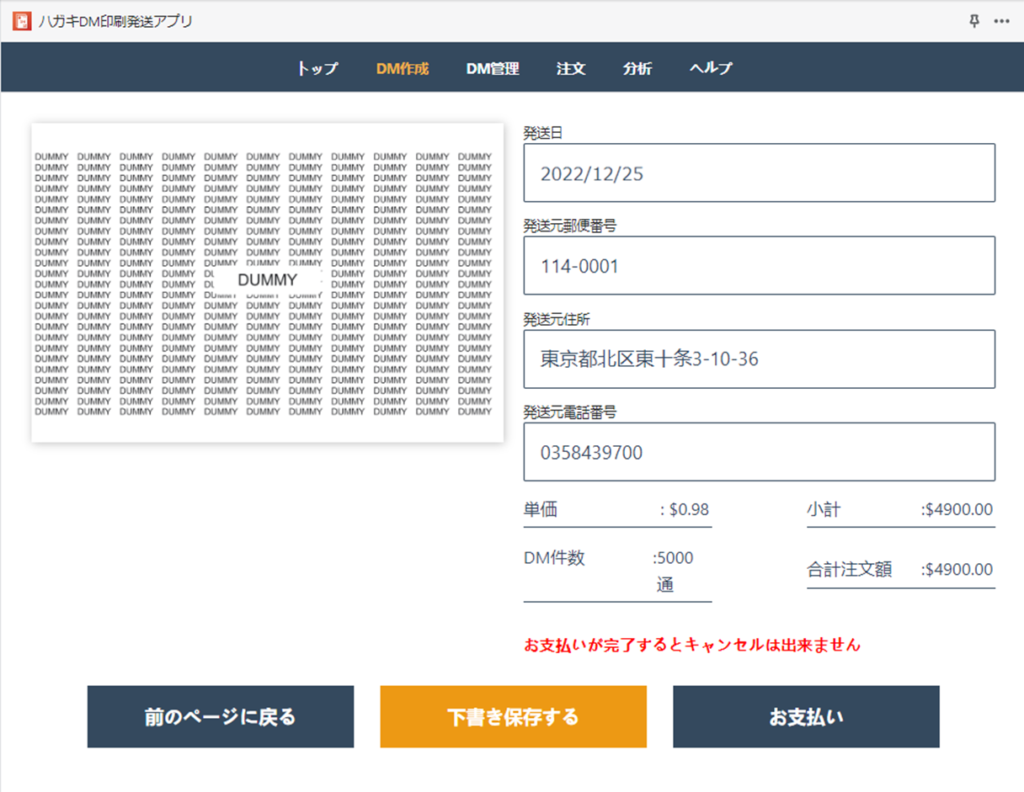The image size is (1024, 792).
Task: Select the 発送元住所 address field
Action: click(x=759, y=359)
